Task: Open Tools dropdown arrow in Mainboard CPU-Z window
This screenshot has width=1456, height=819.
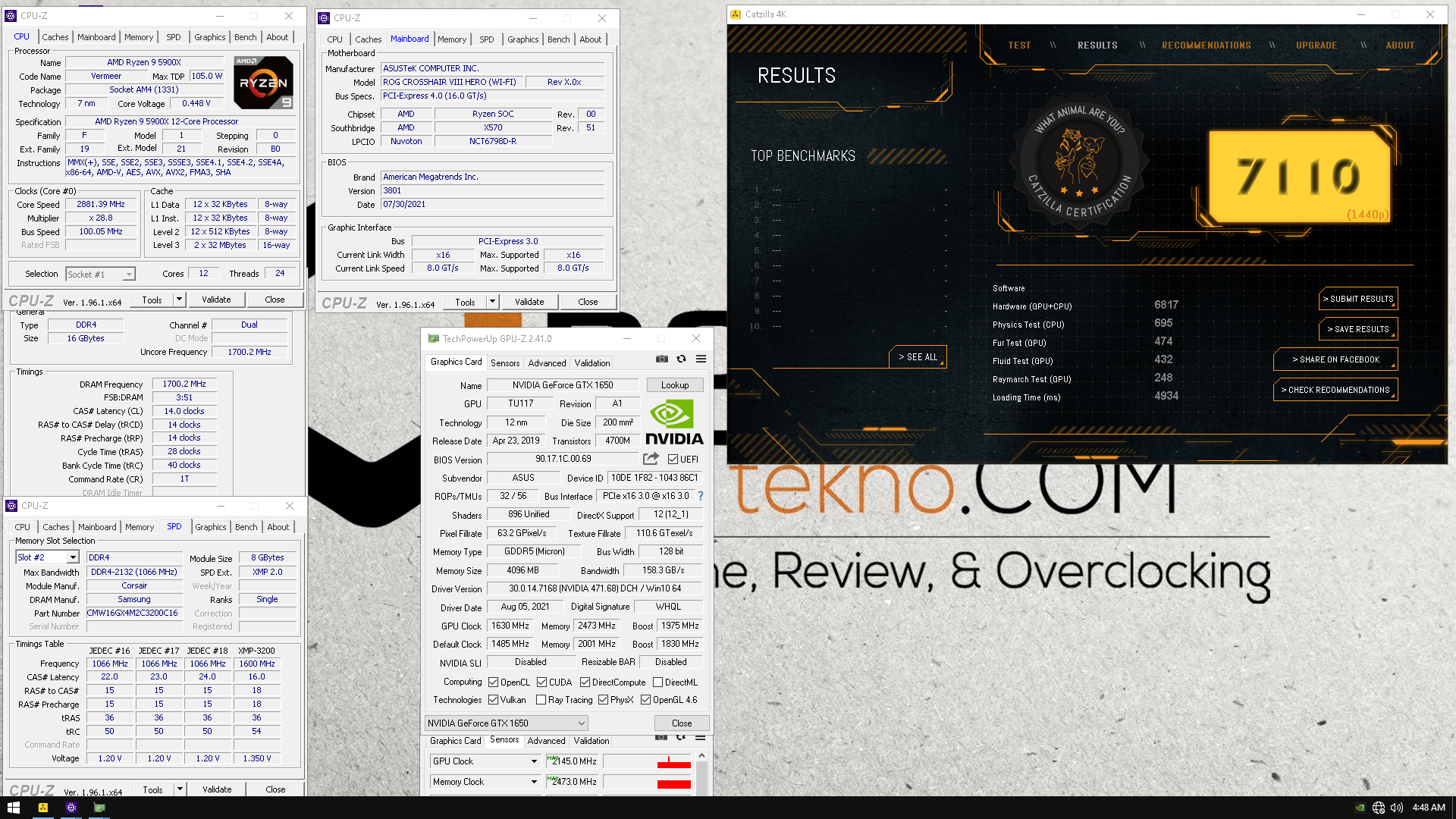Action: (492, 302)
